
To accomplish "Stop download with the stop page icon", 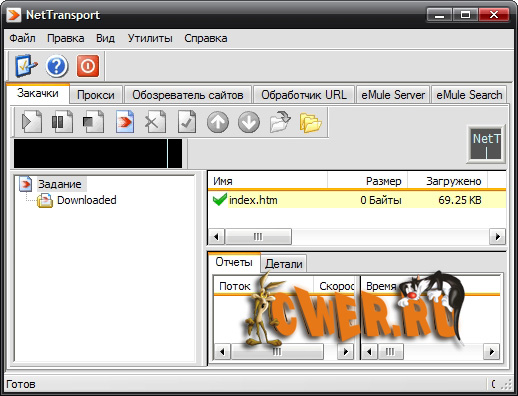I will point(93,122).
